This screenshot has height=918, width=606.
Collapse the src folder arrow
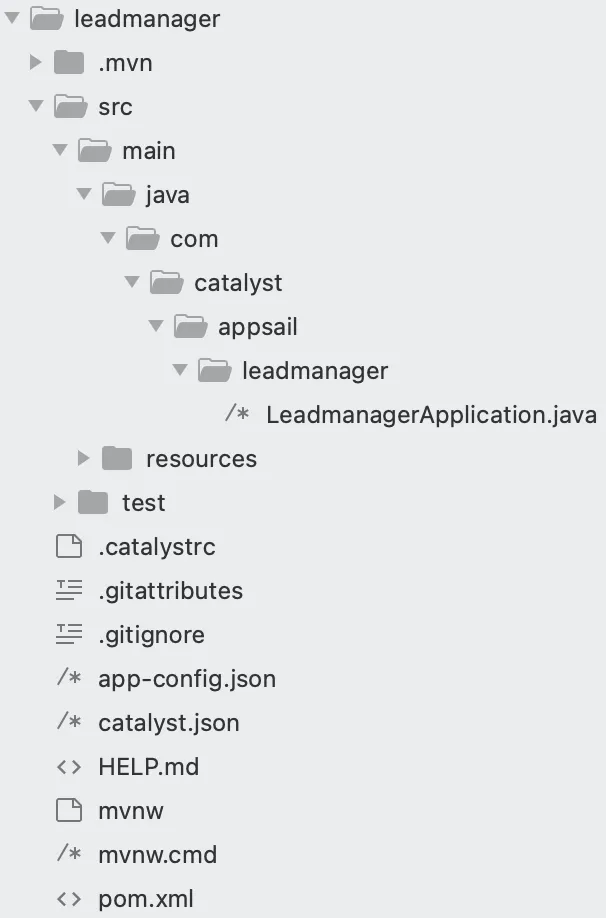coord(36,107)
